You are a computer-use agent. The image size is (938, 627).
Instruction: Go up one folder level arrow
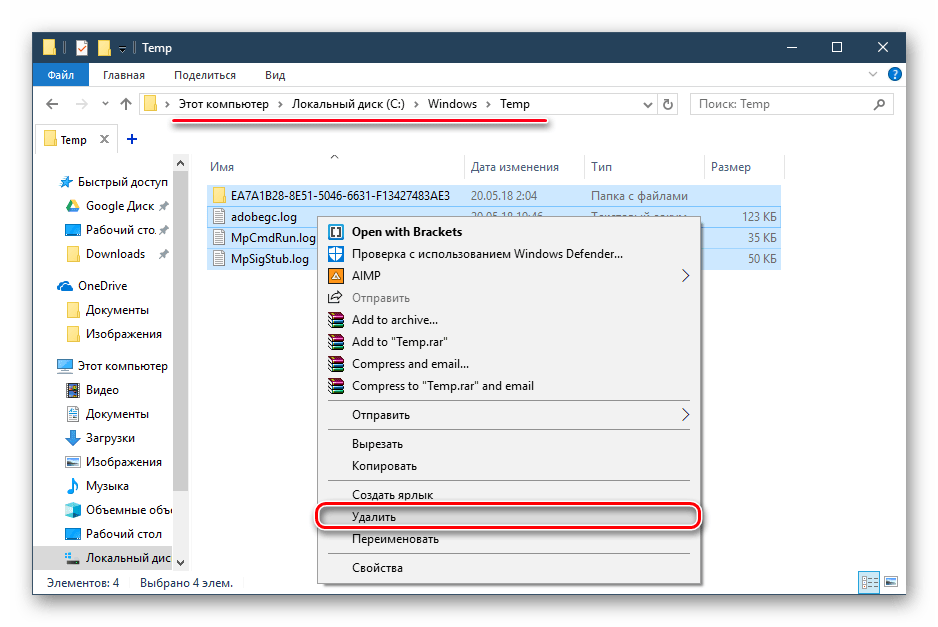[x=126, y=104]
